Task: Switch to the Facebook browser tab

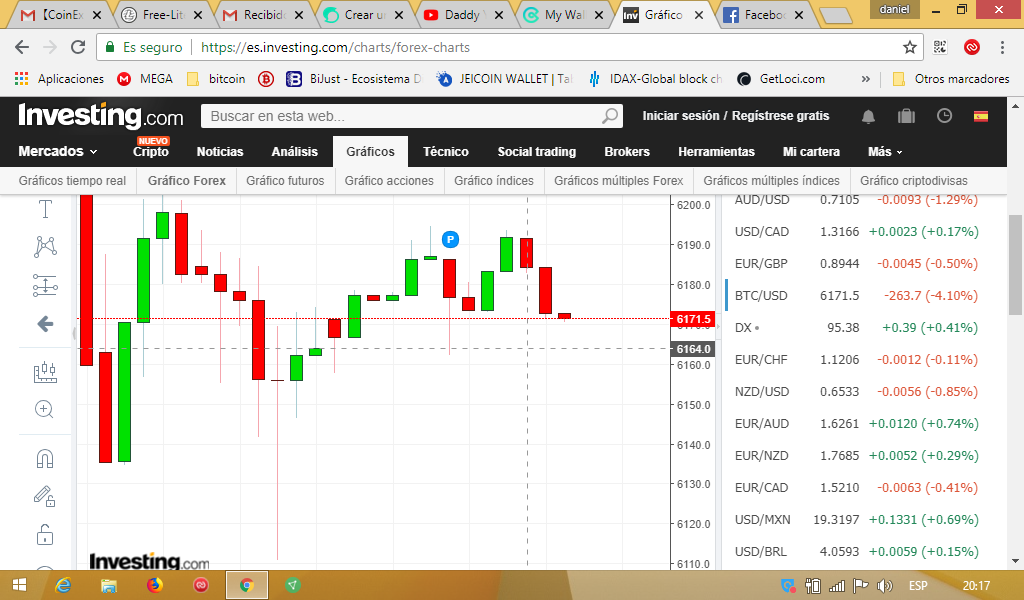Action: tap(763, 15)
